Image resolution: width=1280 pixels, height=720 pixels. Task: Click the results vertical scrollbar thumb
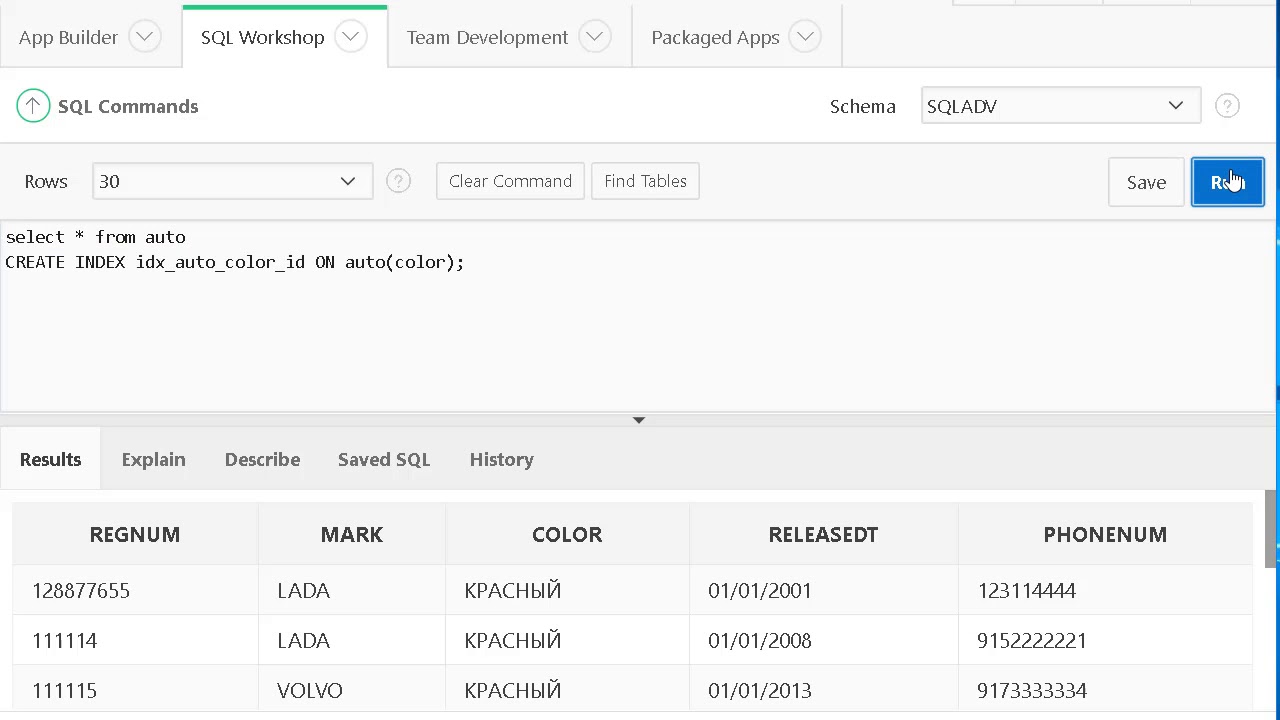pos(1270,528)
